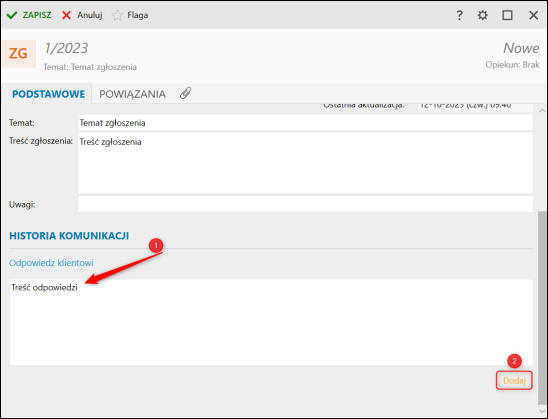Click the Odpowiedz klientowi link

[x=51, y=263]
